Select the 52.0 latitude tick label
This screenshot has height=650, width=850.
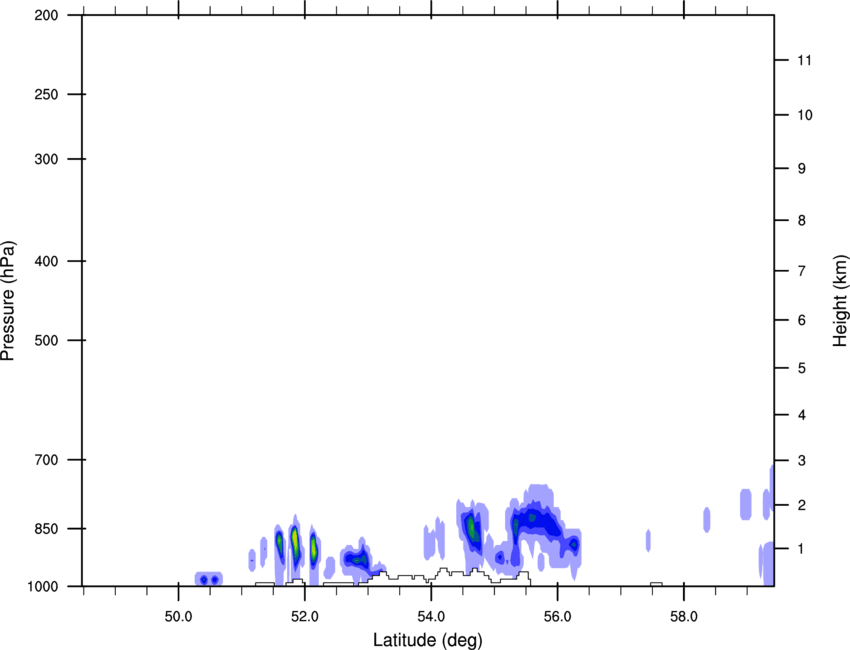click(x=304, y=616)
